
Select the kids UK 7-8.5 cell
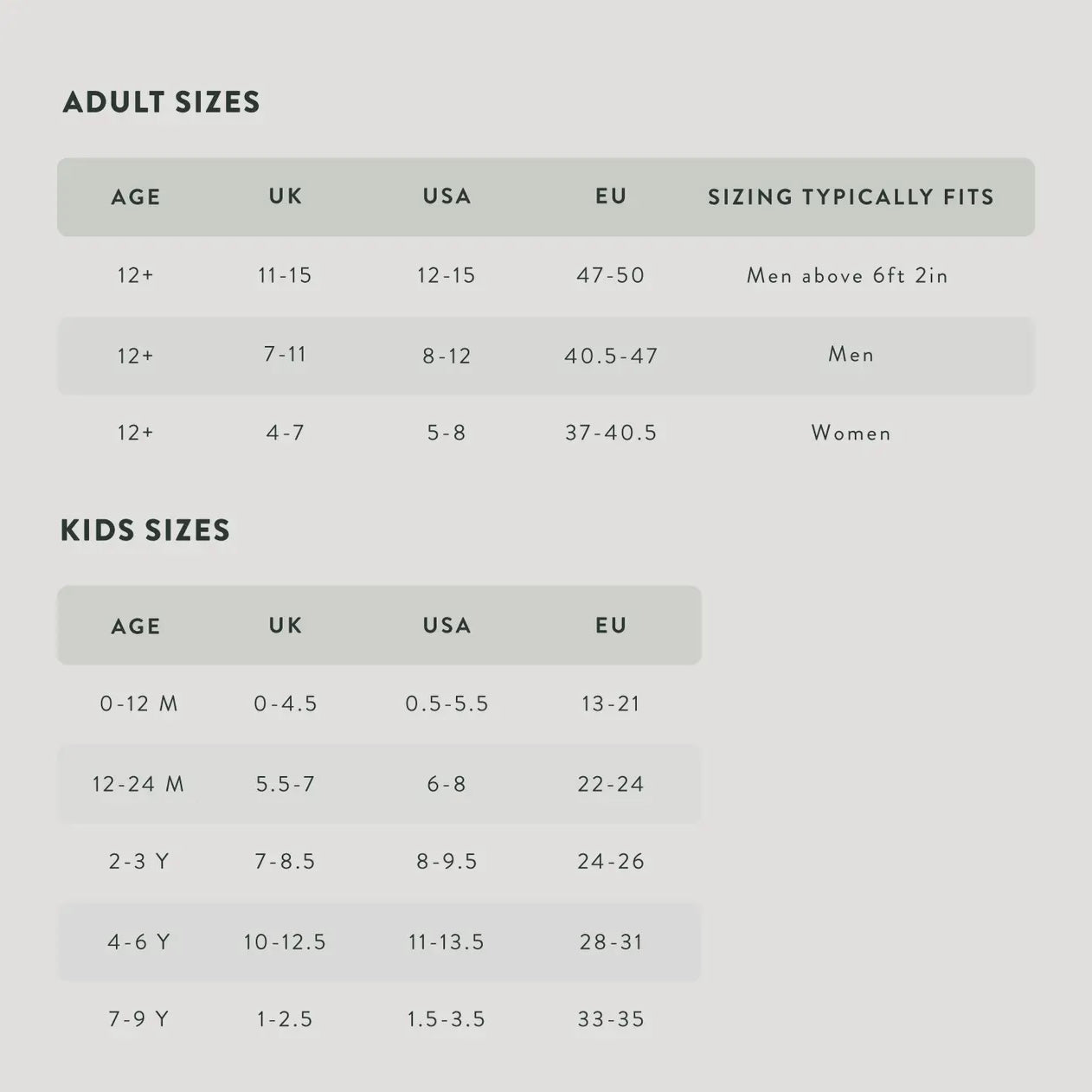[x=285, y=862]
